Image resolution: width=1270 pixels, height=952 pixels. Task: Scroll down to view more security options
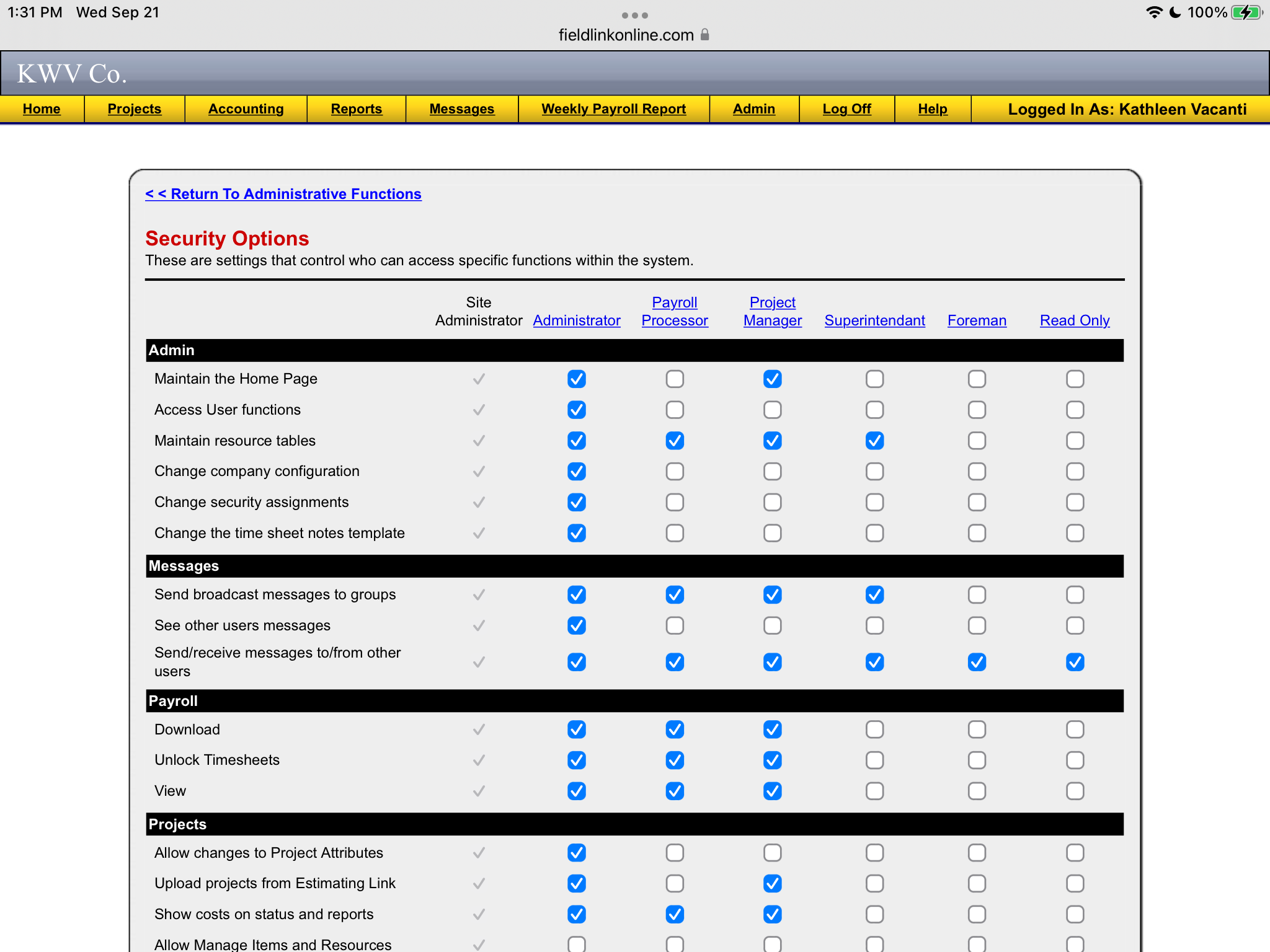point(635,900)
